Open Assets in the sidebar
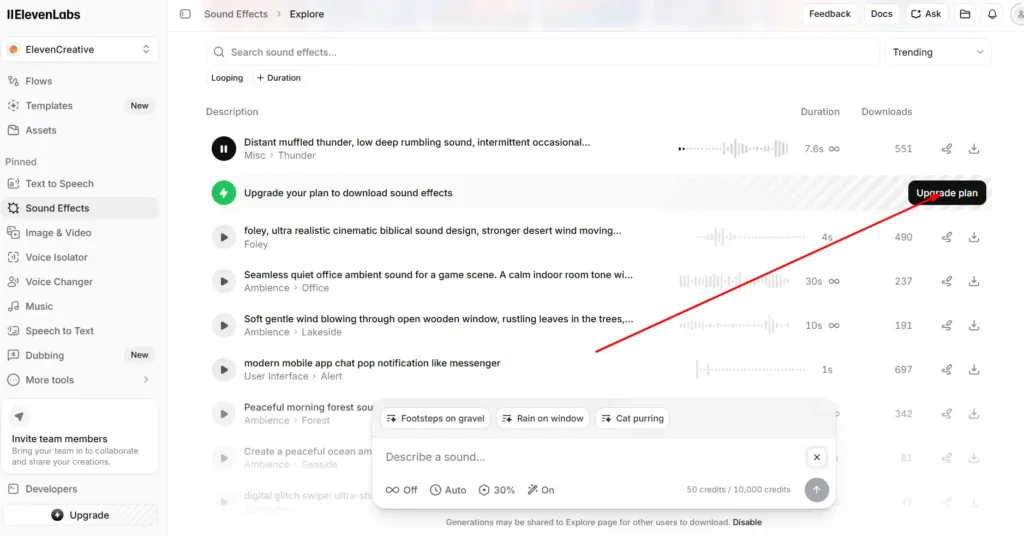 80,131
